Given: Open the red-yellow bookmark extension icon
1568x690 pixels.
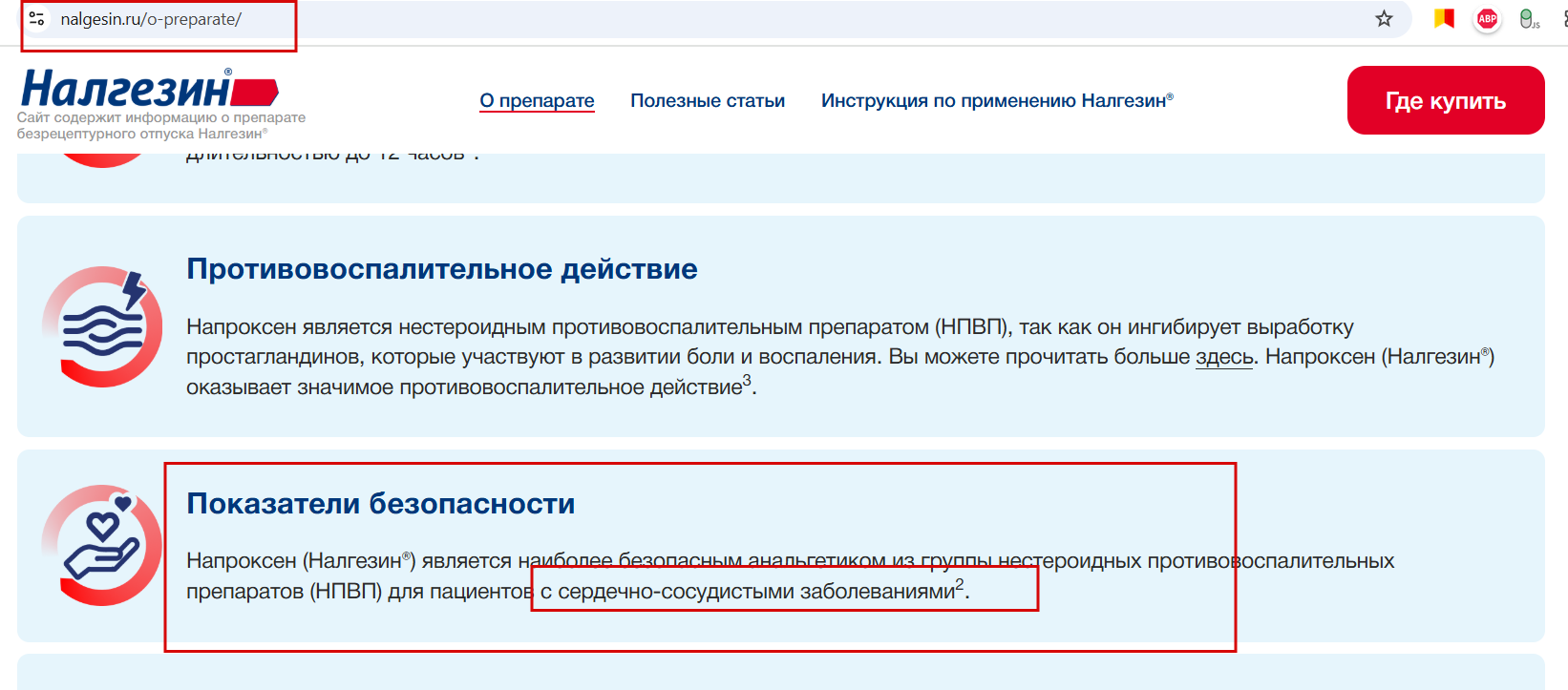Looking at the screenshot, I should pyautogui.click(x=1444, y=18).
